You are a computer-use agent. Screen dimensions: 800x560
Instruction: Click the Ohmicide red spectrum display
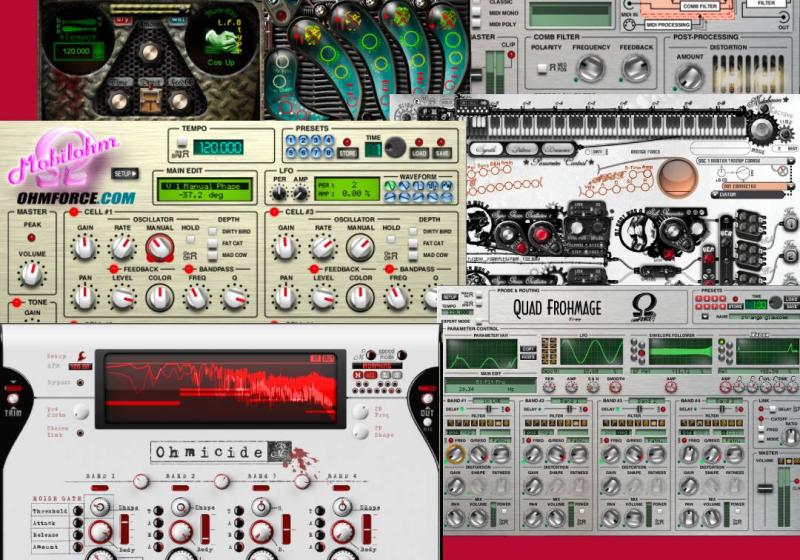pos(220,388)
